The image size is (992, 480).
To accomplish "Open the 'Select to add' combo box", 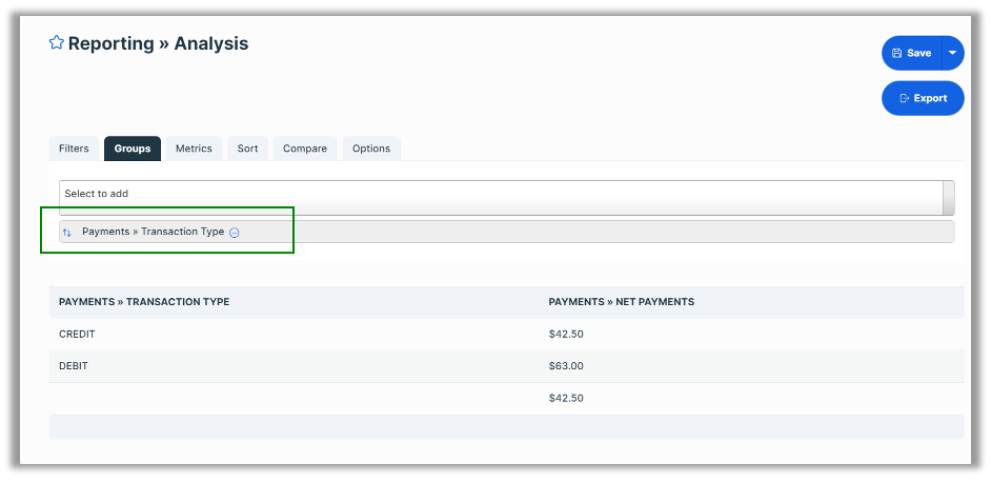I will tap(500, 194).
